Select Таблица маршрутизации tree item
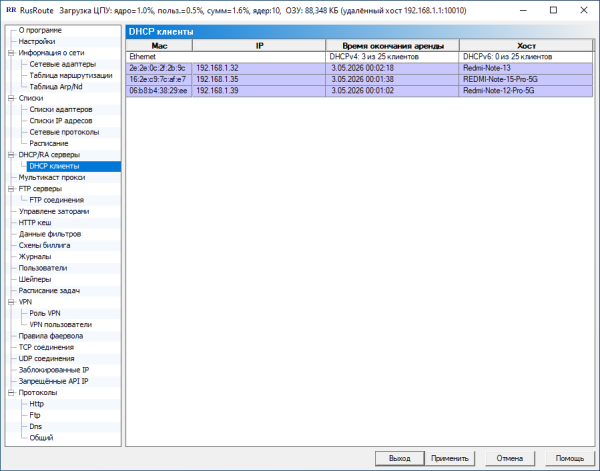Screen dimensions: 600x471 coord(71,75)
